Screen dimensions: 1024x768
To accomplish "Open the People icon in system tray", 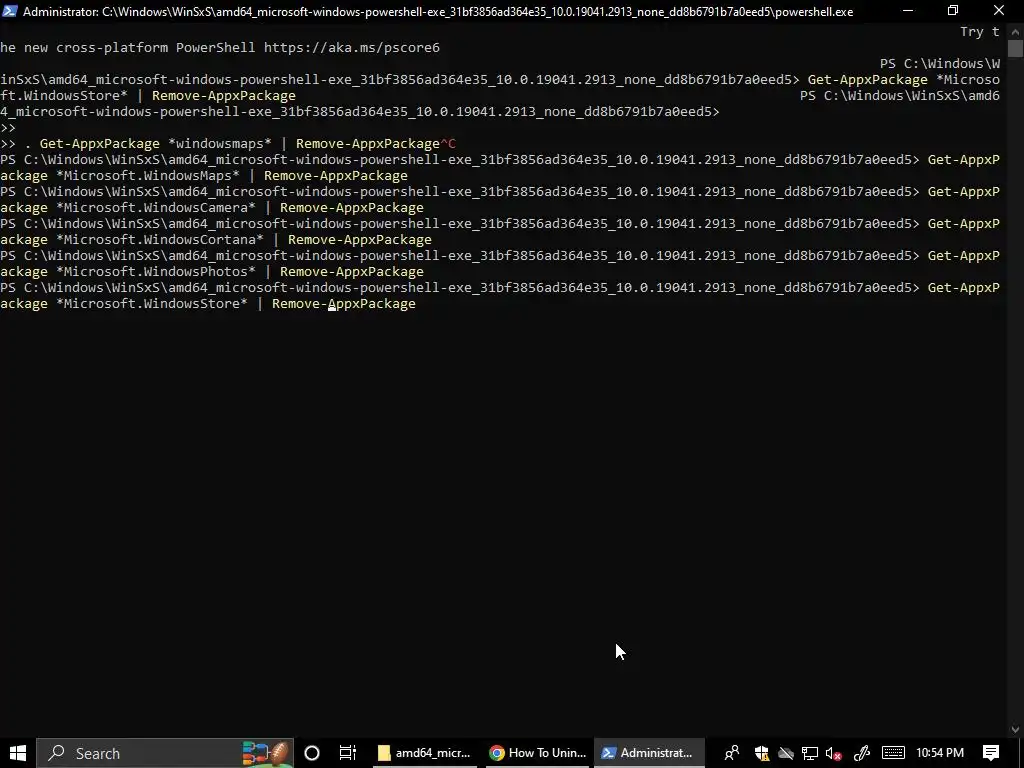I will (x=731, y=753).
